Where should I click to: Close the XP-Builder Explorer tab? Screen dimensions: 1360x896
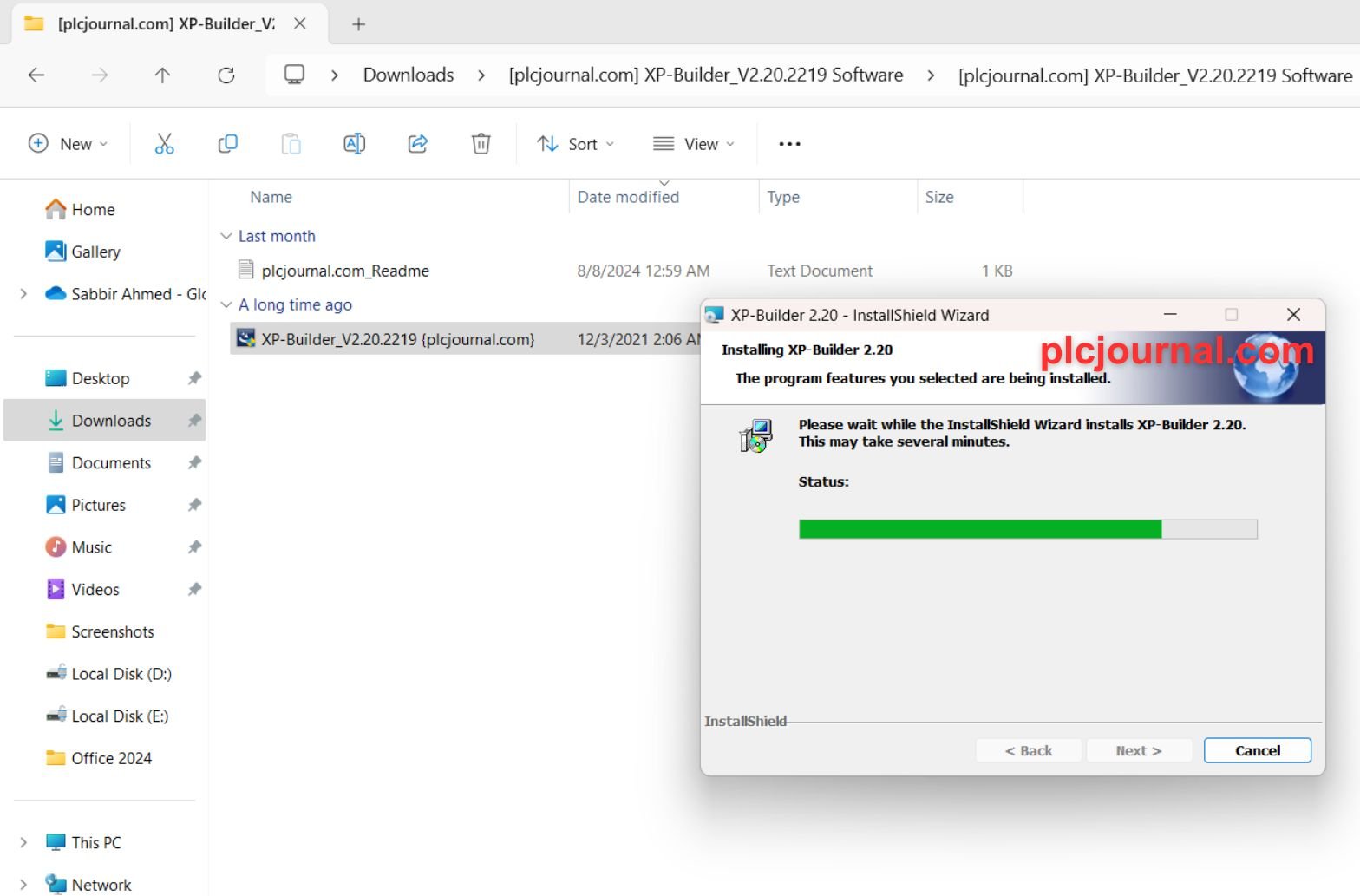[300, 24]
